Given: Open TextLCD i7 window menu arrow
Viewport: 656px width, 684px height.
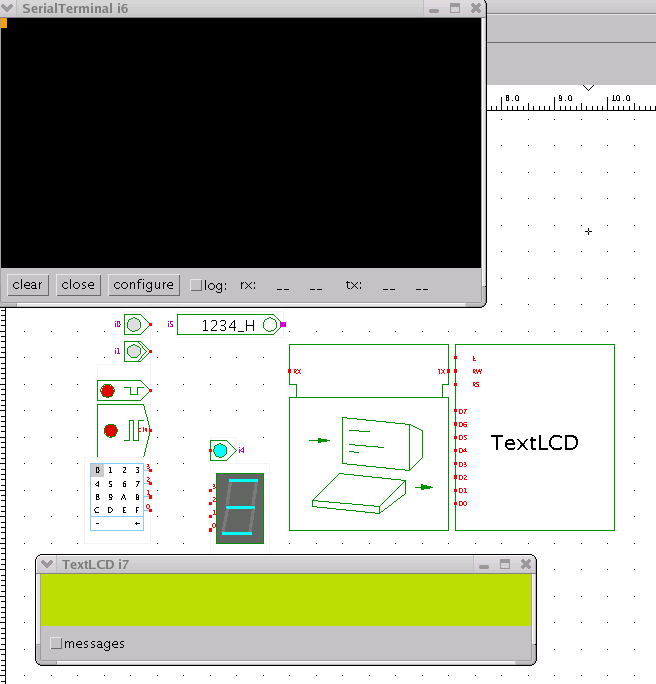Looking at the screenshot, I should (x=47, y=564).
